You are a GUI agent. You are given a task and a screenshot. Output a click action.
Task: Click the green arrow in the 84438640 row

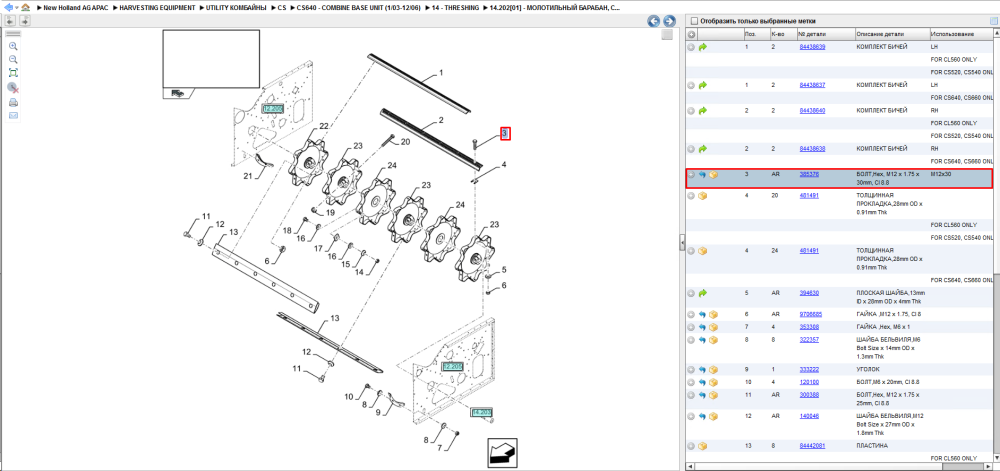[x=703, y=111]
